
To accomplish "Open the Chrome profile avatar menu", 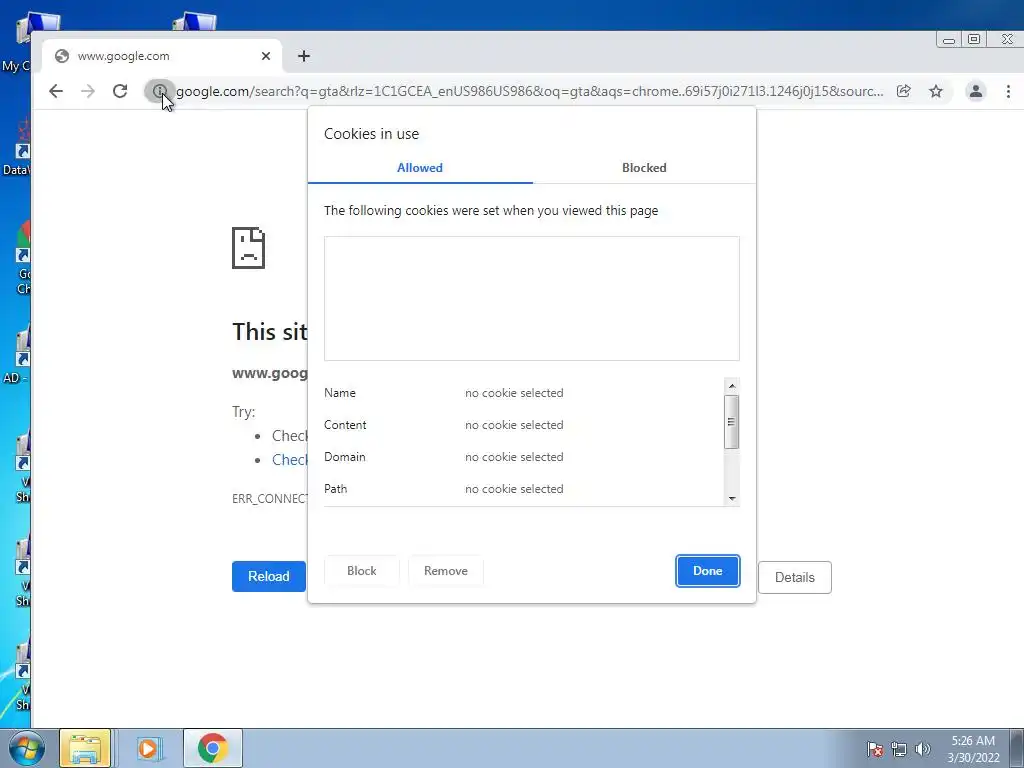I will tap(976, 91).
